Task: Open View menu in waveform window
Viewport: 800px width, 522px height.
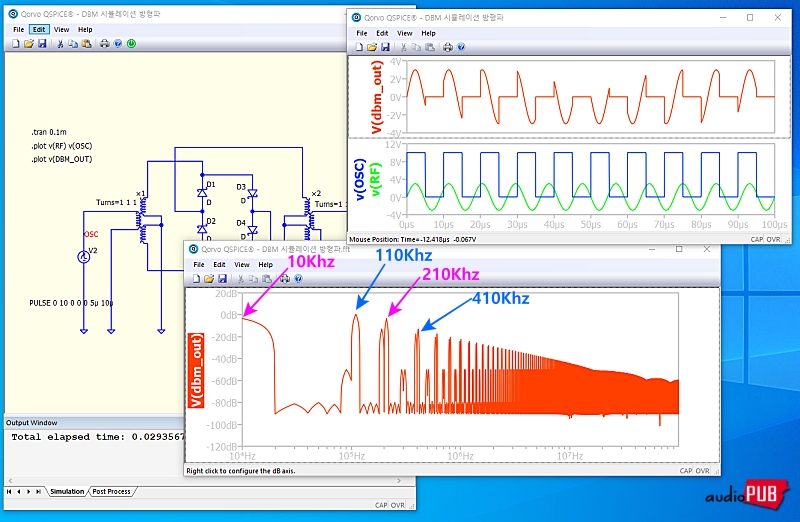Action: click(405, 33)
